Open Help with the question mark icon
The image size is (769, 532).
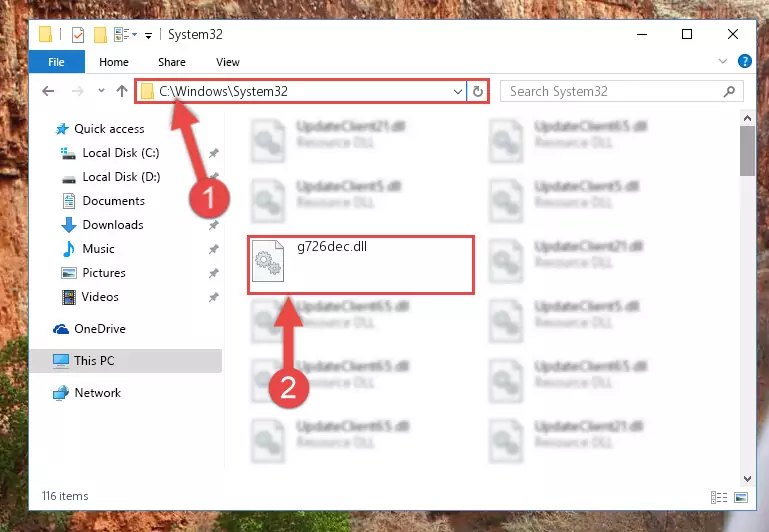744,61
